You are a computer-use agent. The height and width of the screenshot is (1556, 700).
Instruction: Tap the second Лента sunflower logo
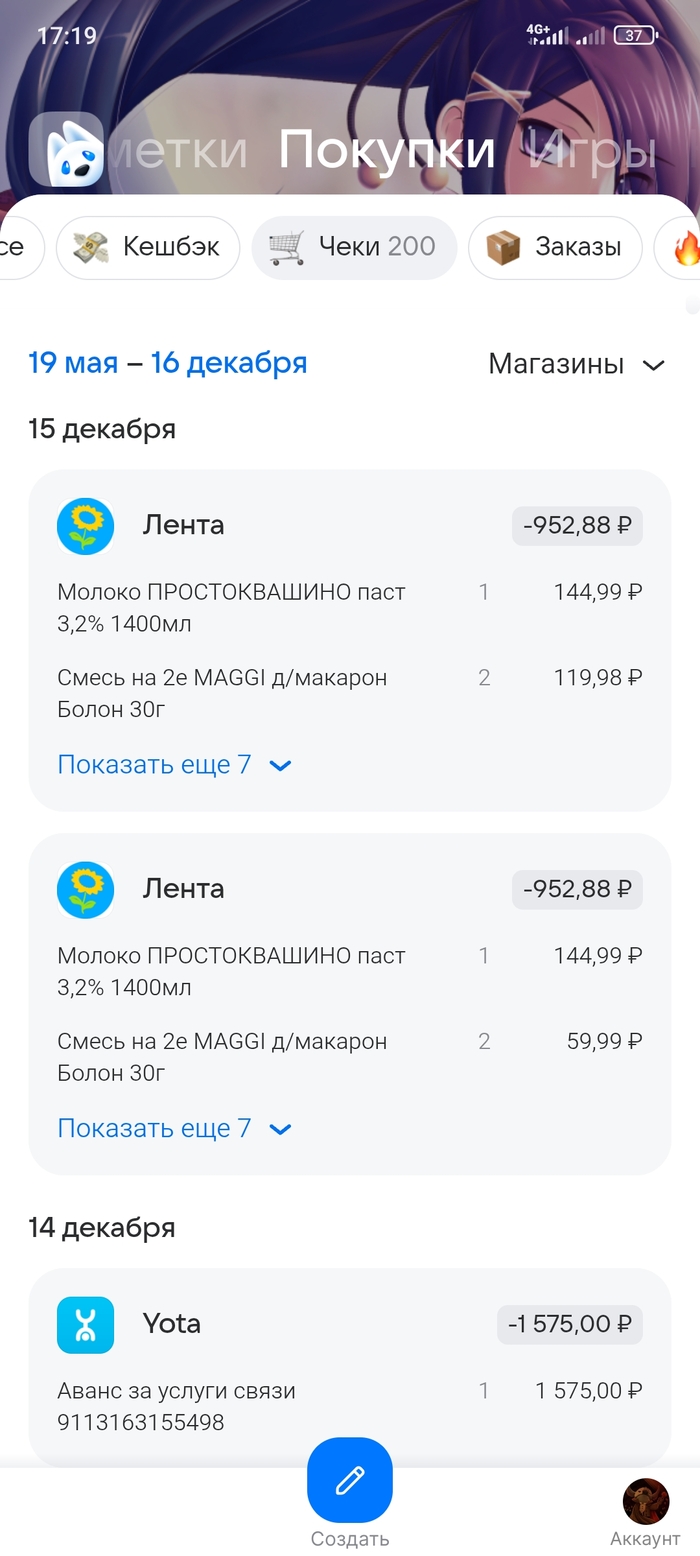click(86, 890)
